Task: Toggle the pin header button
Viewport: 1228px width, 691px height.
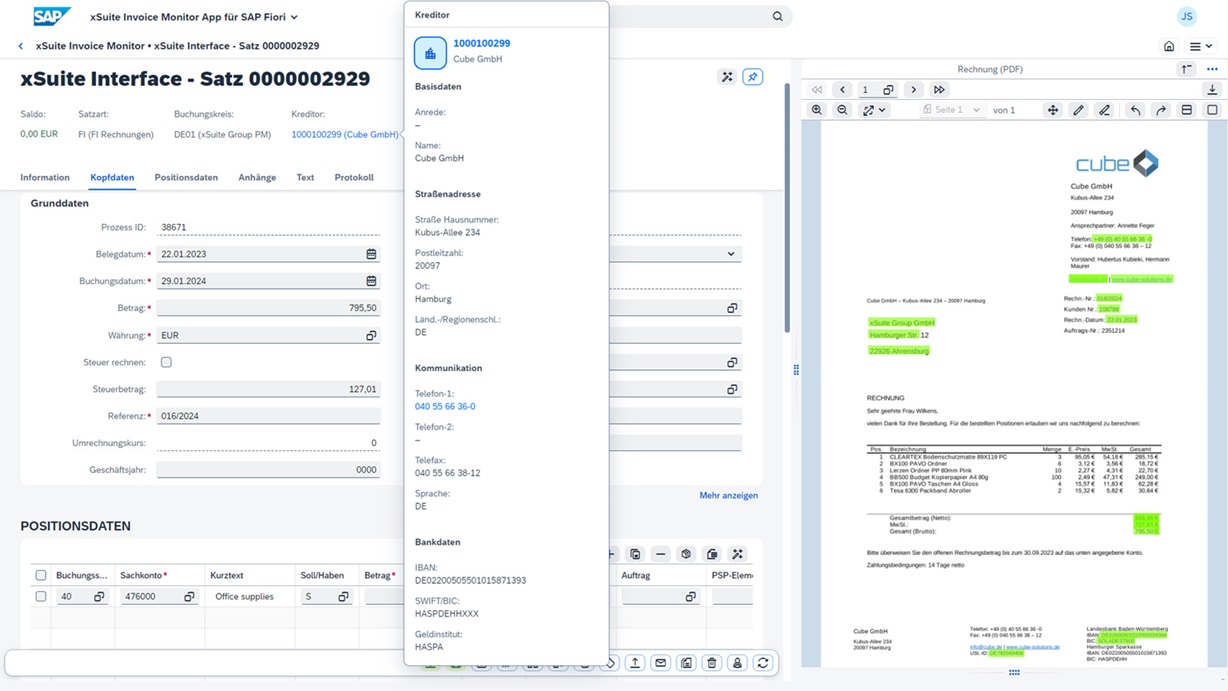Action: (753, 77)
